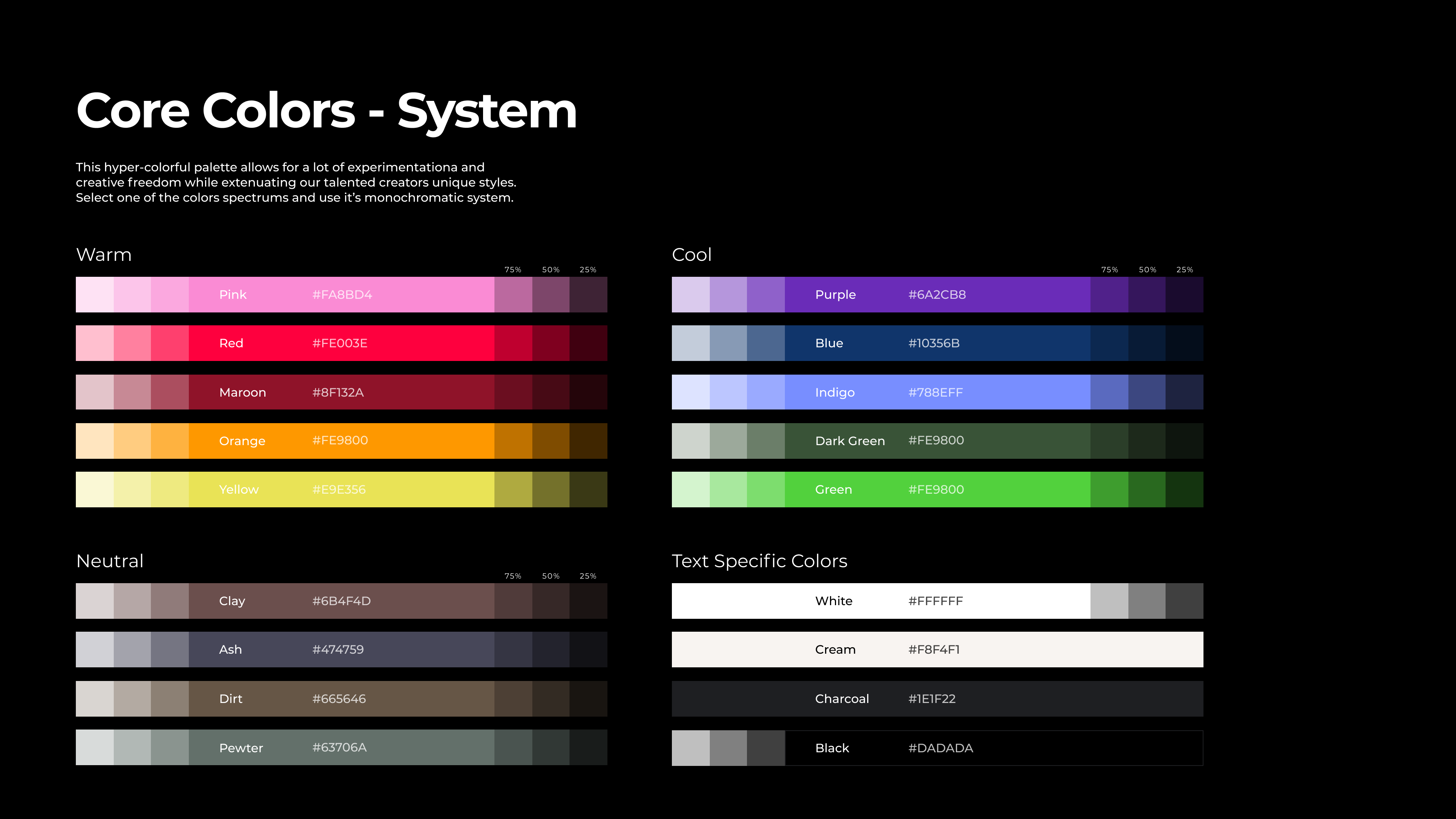Choose the Dirt #665646 swatch

pos(341,698)
